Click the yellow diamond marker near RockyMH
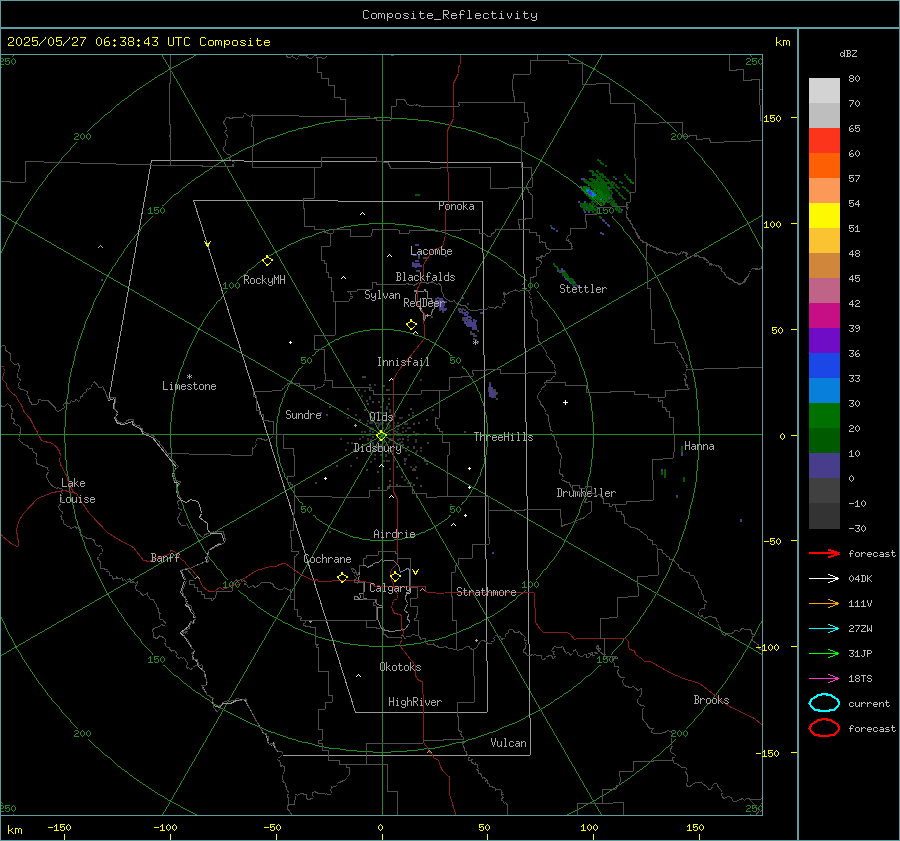 (x=267, y=261)
